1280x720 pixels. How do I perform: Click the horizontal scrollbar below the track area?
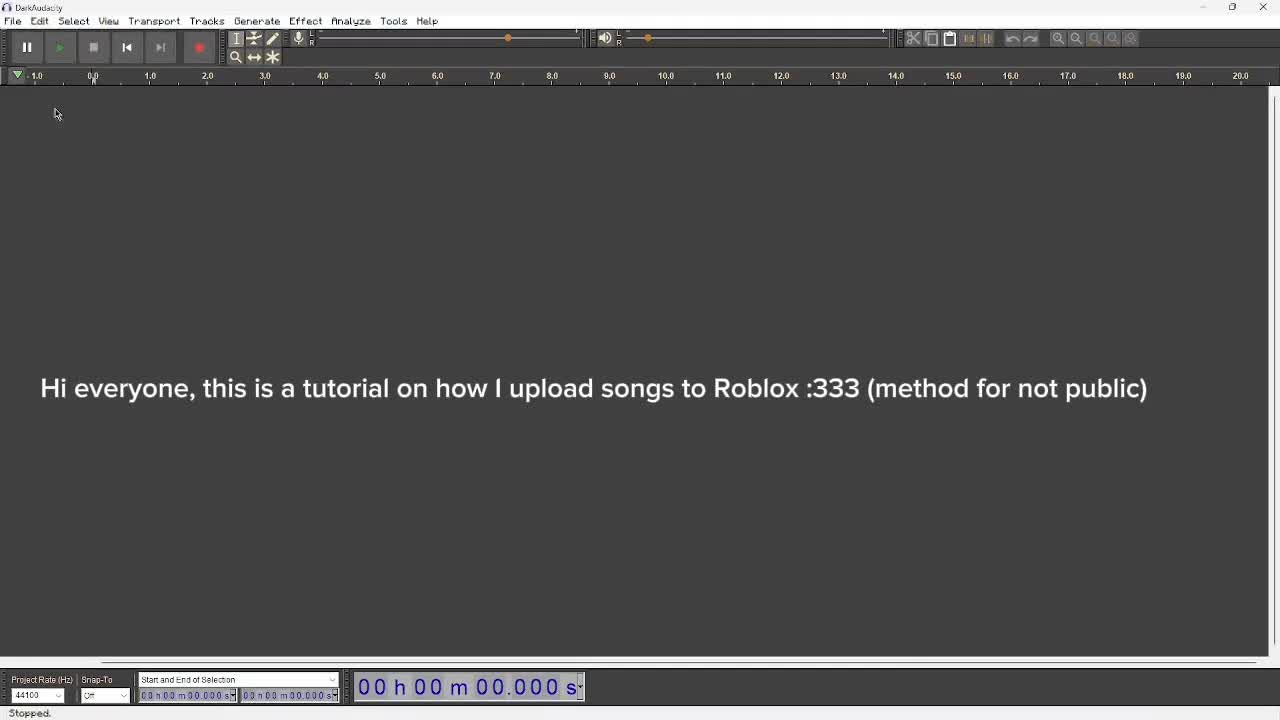(678, 662)
